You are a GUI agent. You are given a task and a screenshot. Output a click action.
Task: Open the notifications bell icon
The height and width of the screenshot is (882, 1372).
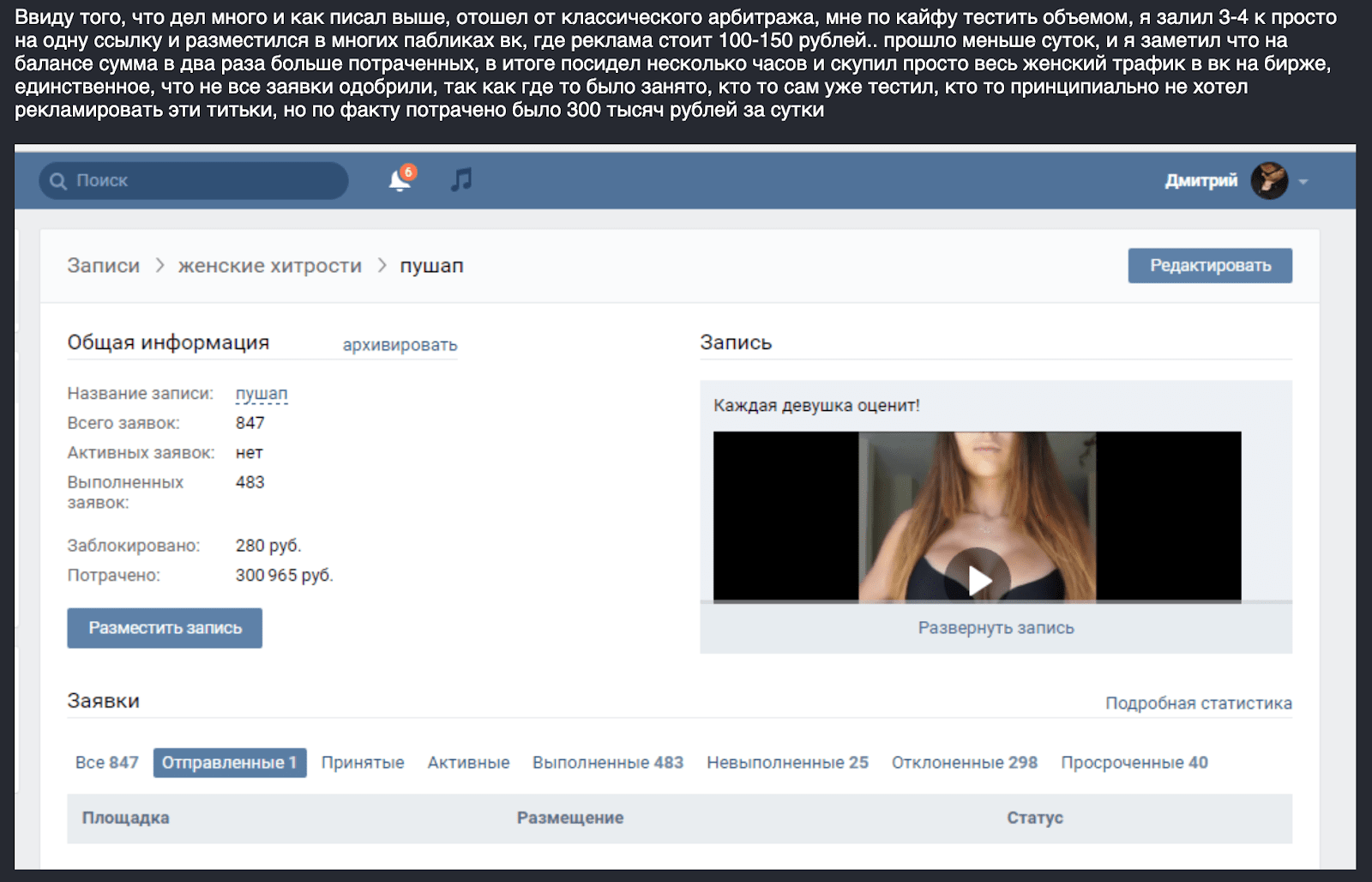(400, 180)
